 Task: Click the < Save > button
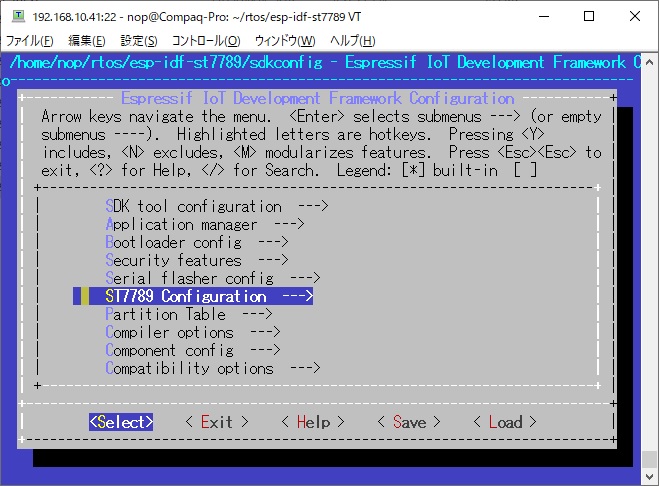pos(409,422)
